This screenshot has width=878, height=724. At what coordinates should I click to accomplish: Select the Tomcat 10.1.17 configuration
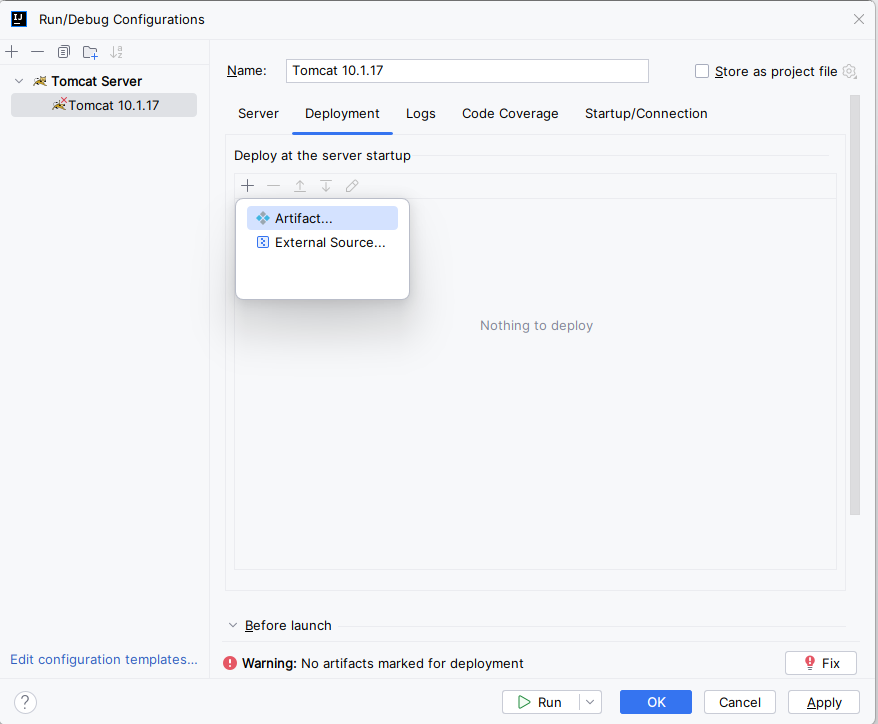coord(104,105)
